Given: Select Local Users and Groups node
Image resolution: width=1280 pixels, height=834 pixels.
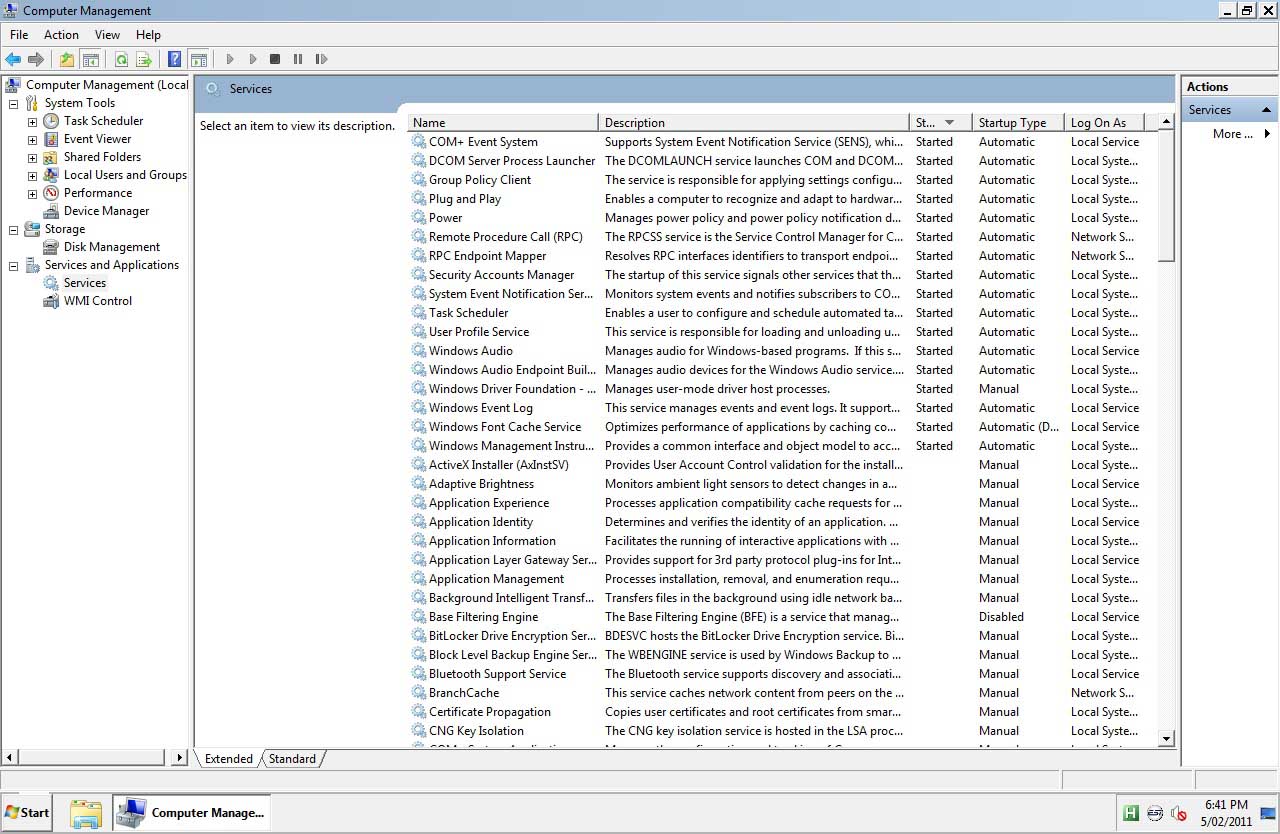Looking at the screenshot, I should click(125, 175).
